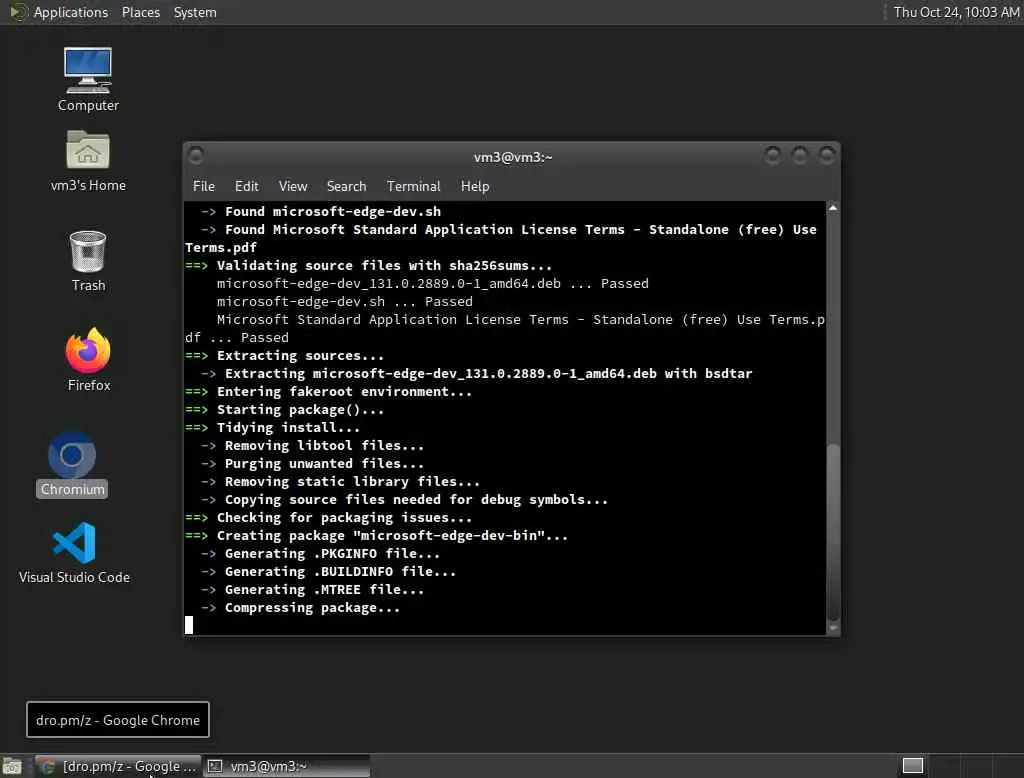Open the Computer desktop icon
The width and height of the screenshot is (1024, 778).
pyautogui.click(x=88, y=79)
